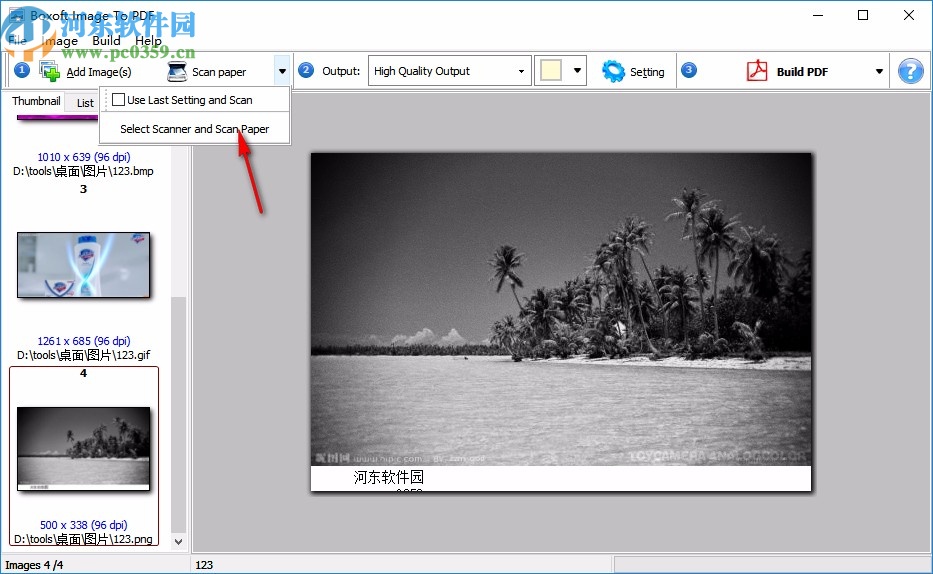Click the 123.bmp file path text
933x574 pixels.
[x=83, y=171]
